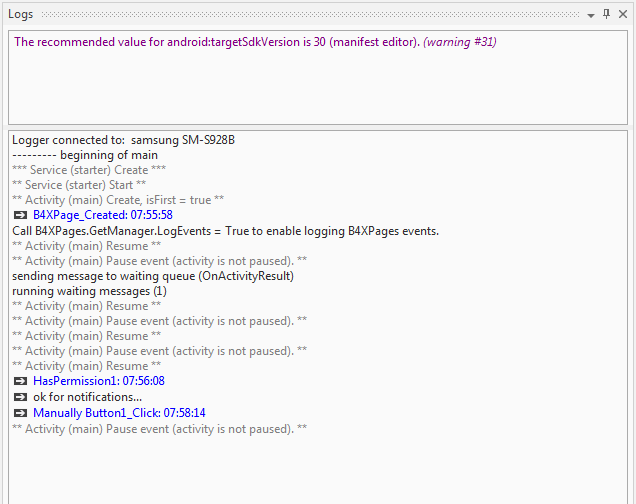Viewport: 636px width, 504px height.
Task: Jump-arrow icon beside Manually Button1_Click entry
Action: coord(20,413)
